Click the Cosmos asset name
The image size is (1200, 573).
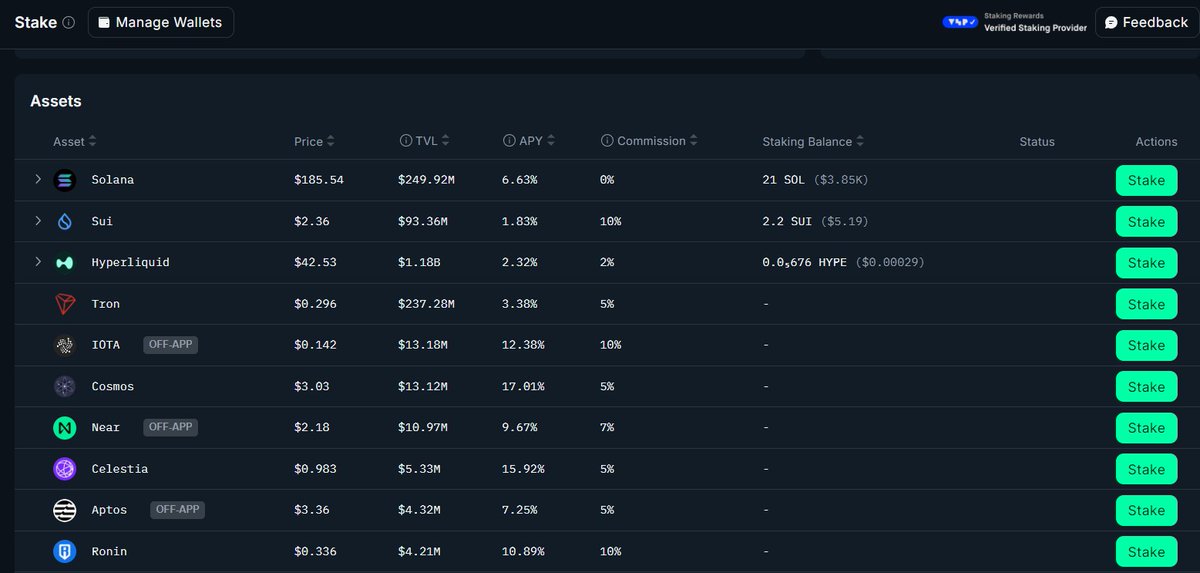click(x=112, y=386)
